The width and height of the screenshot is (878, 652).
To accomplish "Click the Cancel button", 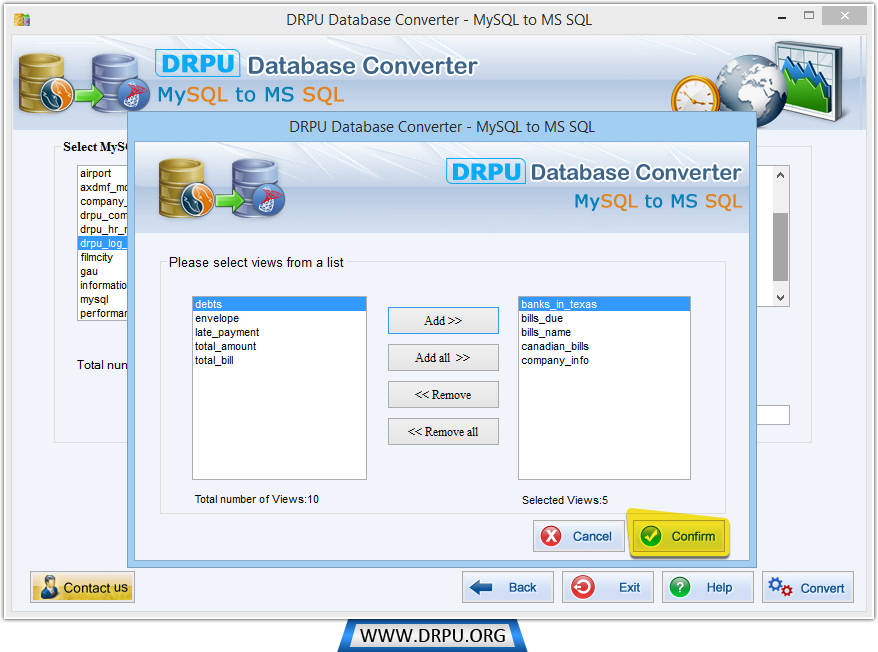I will 578,536.
